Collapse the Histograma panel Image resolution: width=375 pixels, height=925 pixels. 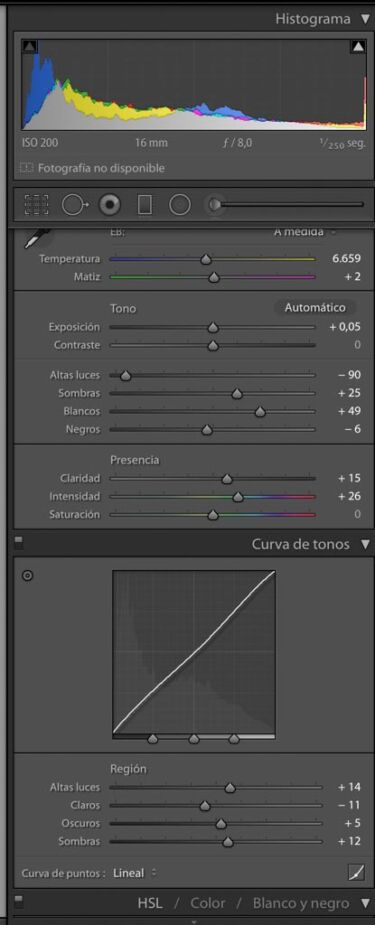[365, 19]
